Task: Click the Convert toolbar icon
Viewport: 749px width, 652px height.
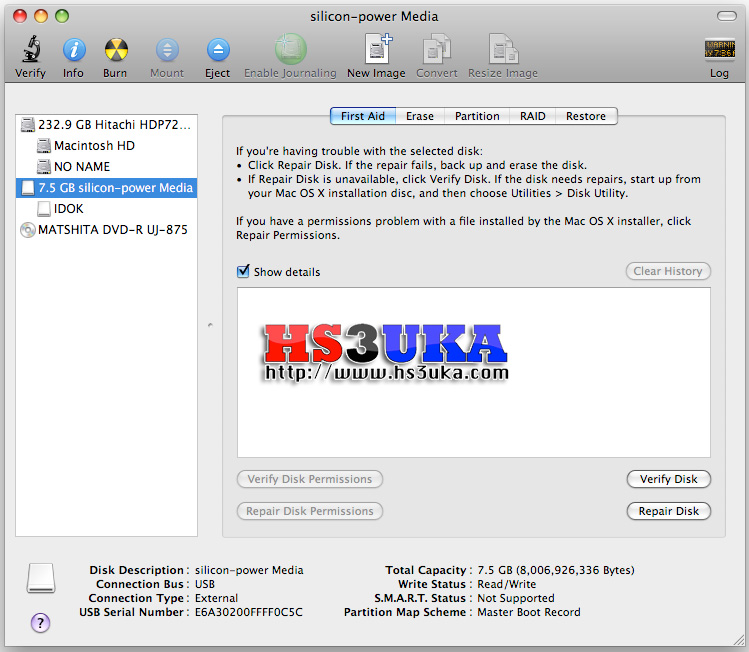Action: [x=437, y=49]
